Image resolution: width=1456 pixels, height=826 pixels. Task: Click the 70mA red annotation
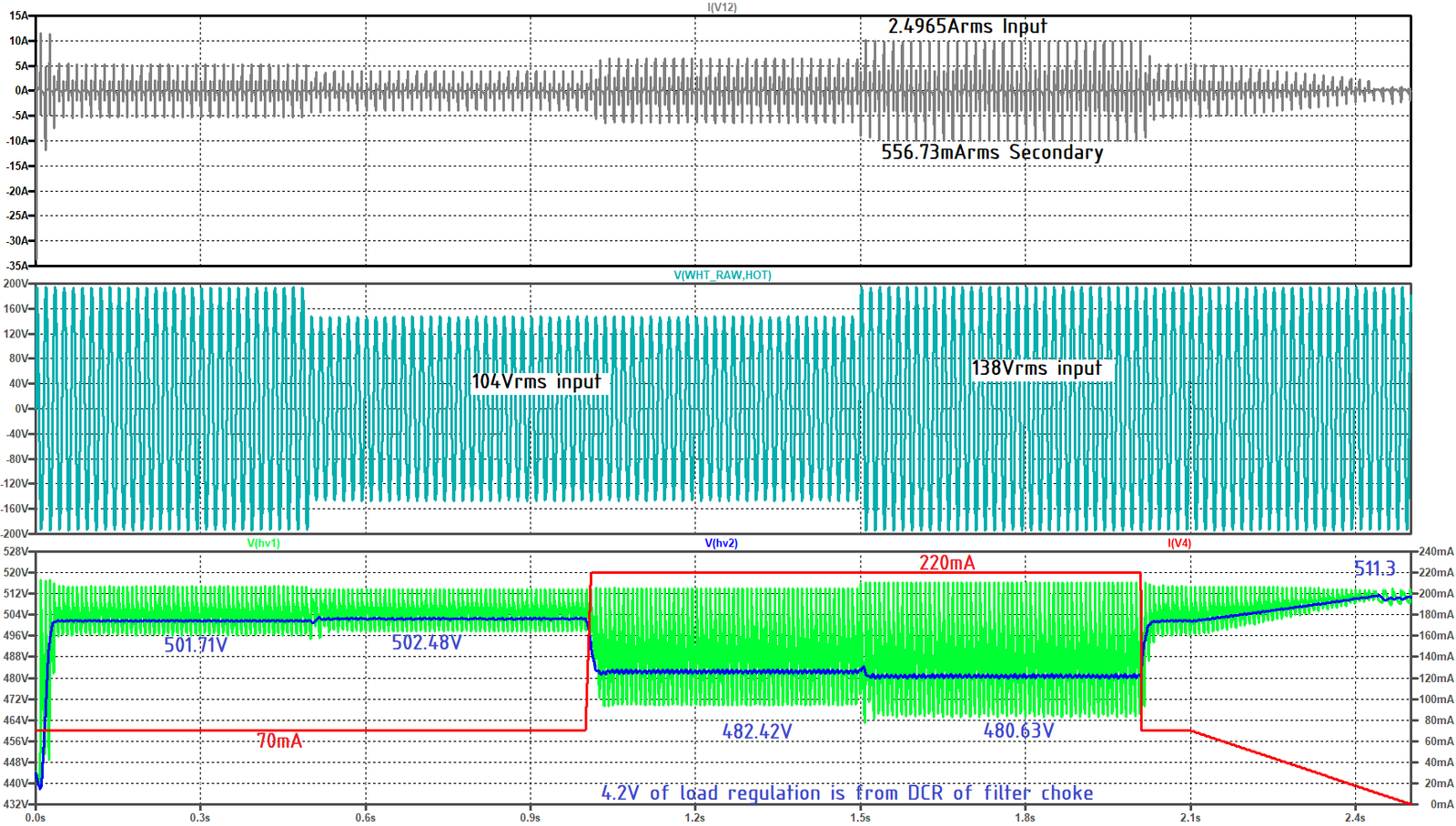pyautogui.click(x=279, y=740)
